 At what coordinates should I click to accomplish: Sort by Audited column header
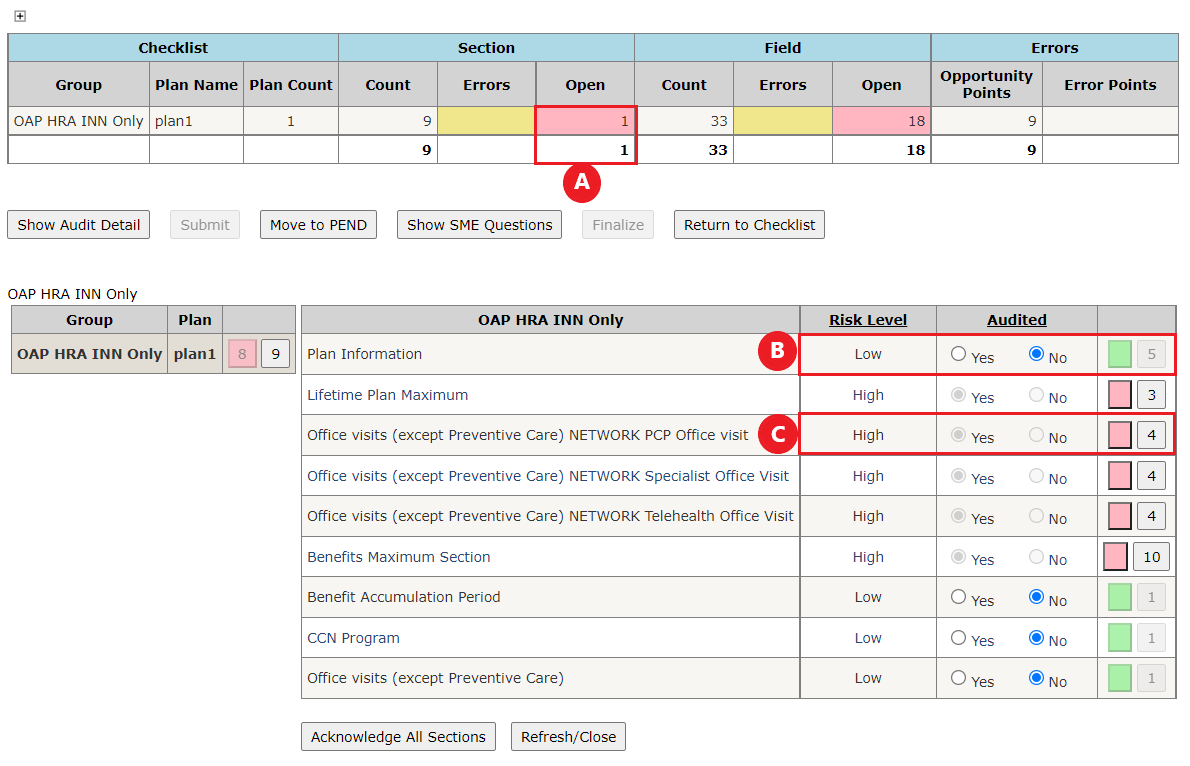point(1016,320)
